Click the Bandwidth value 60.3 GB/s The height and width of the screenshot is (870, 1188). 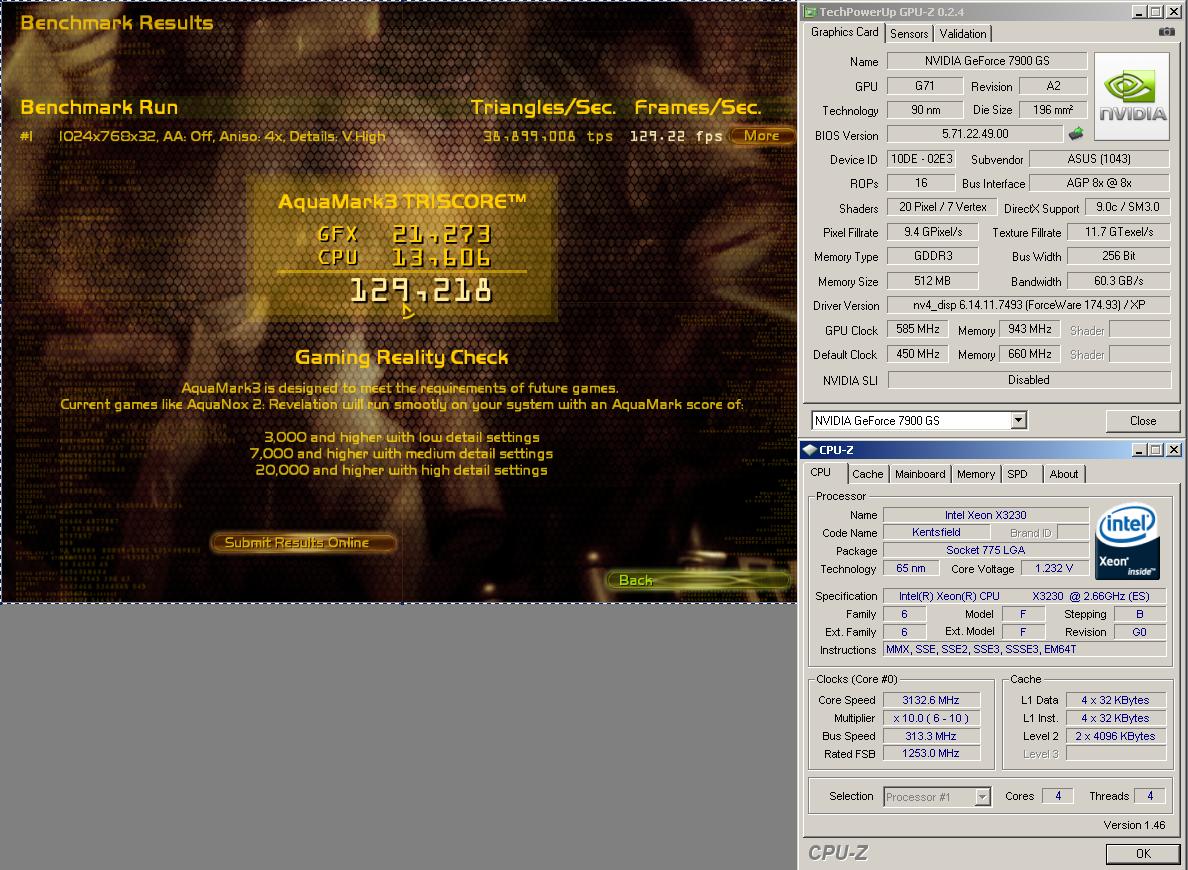(x=1118, y=281)
